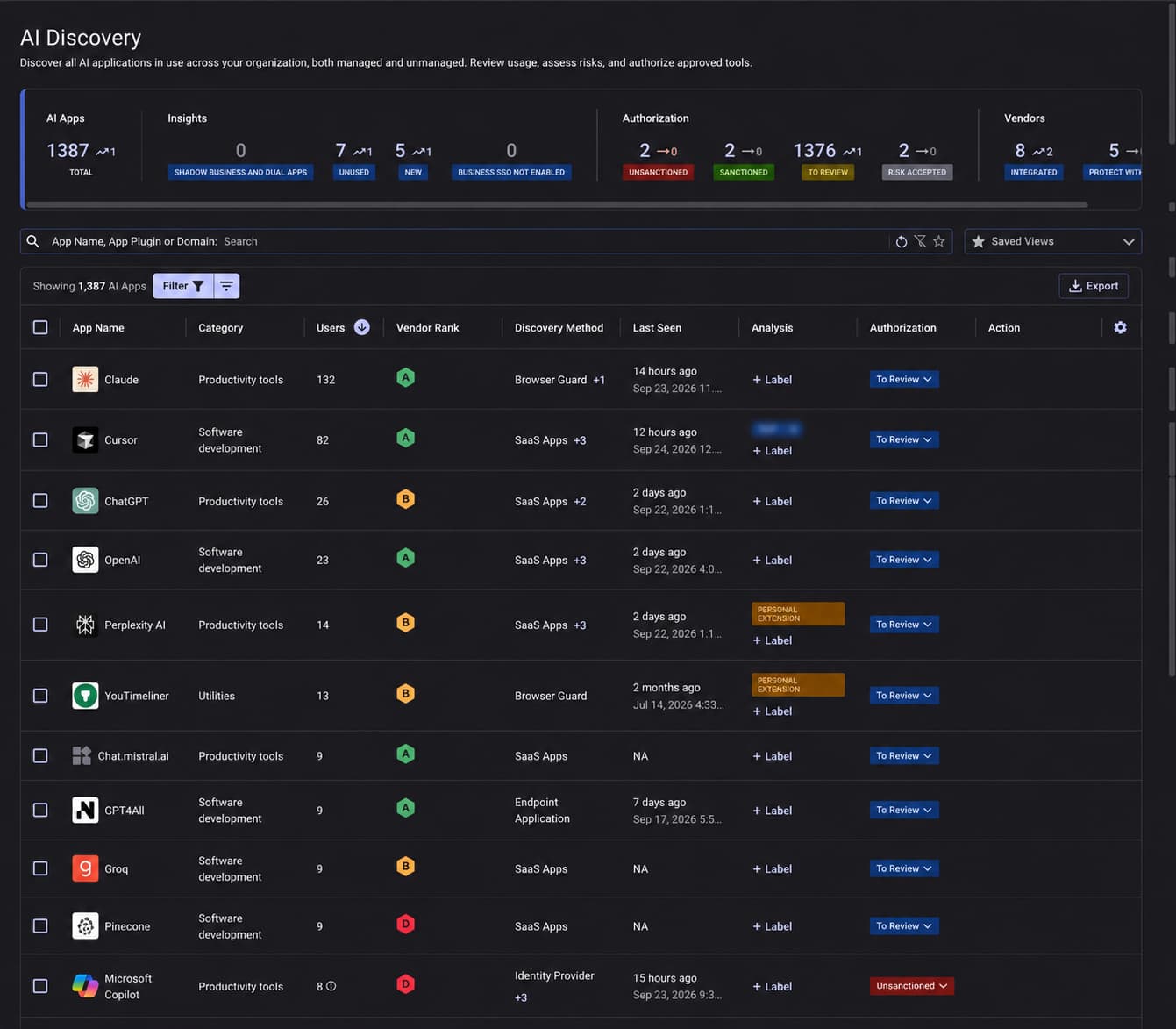Image resolution: width=1176 pixels, height=1029 pixels.
Task: Add a label to Claude
Action: [772, 380]
